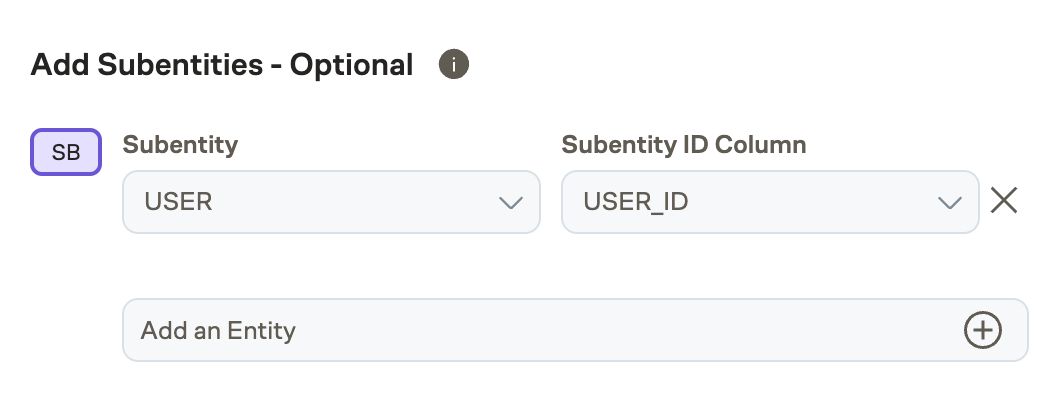1056x400 pixels.
Task: Click the purple SB badge
Action: click(66, 153)
